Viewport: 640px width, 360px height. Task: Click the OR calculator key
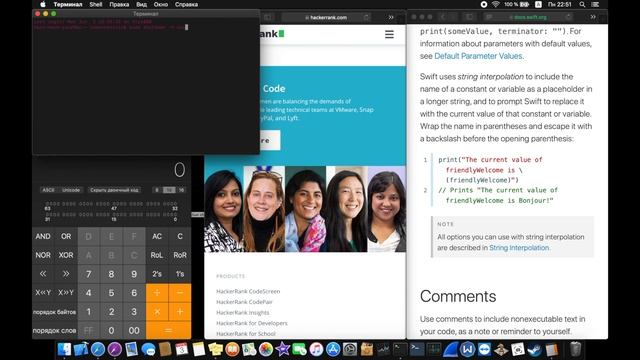pyautogui.click(x=66, y=236)
